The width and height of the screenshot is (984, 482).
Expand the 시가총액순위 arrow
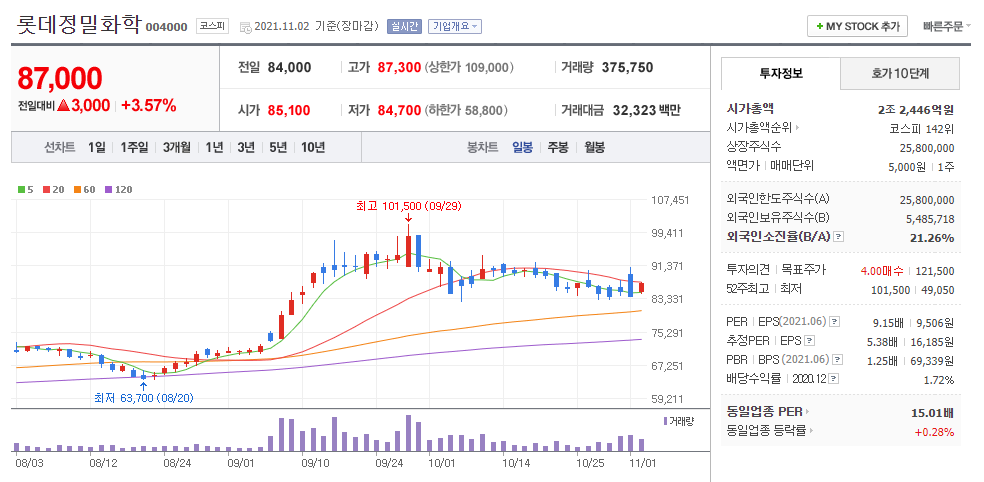pos(798,129)
